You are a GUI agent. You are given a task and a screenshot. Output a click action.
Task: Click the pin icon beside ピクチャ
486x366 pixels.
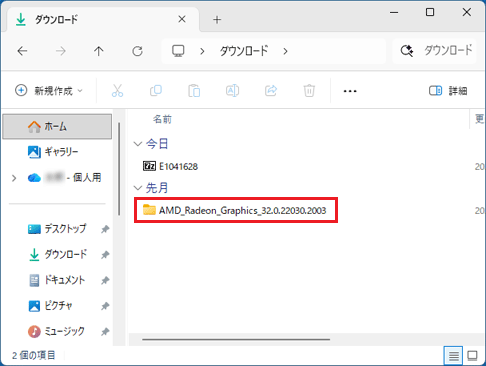coord(105,306)
